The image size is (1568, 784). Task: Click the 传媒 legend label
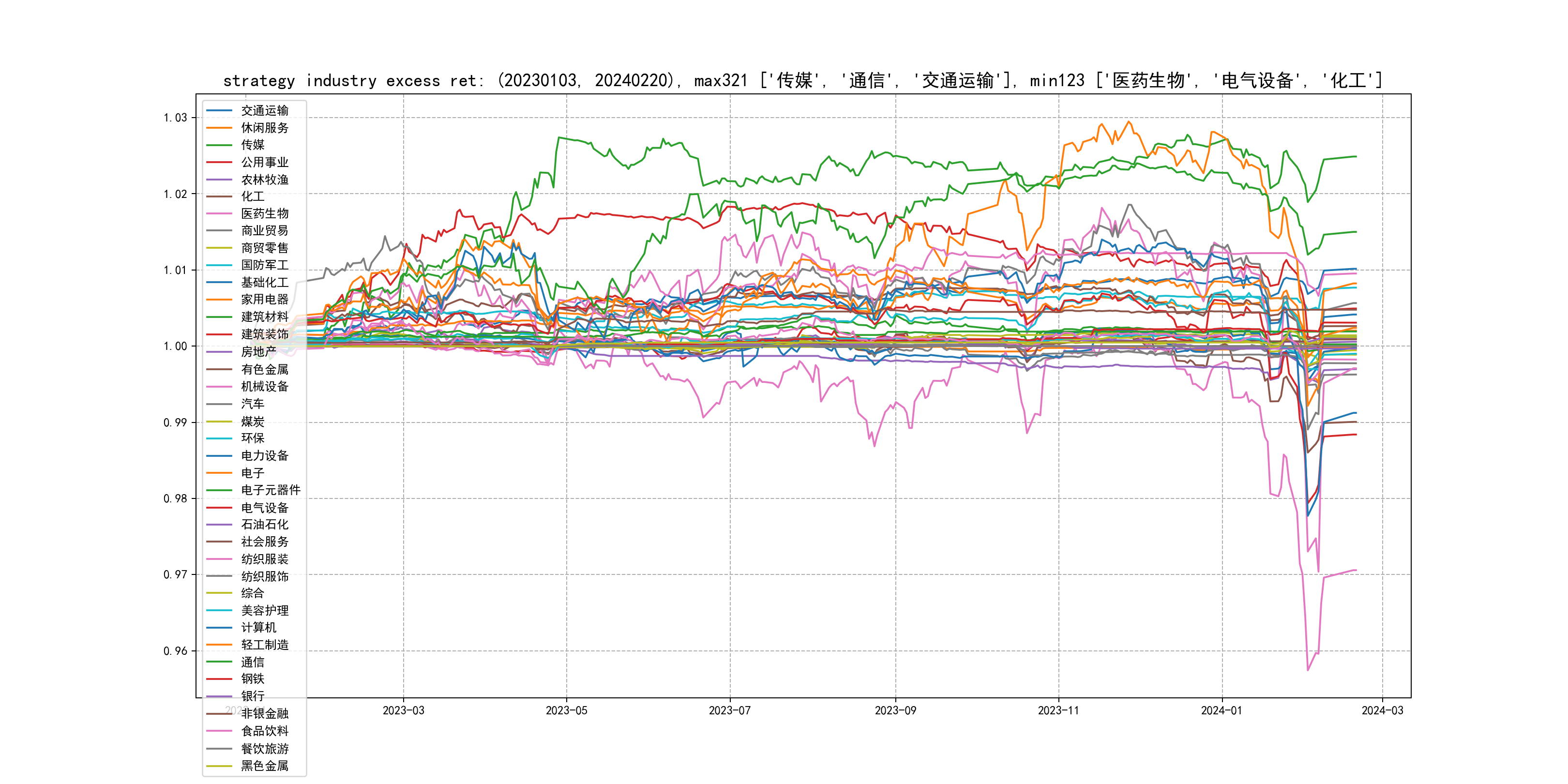point(253,145)
